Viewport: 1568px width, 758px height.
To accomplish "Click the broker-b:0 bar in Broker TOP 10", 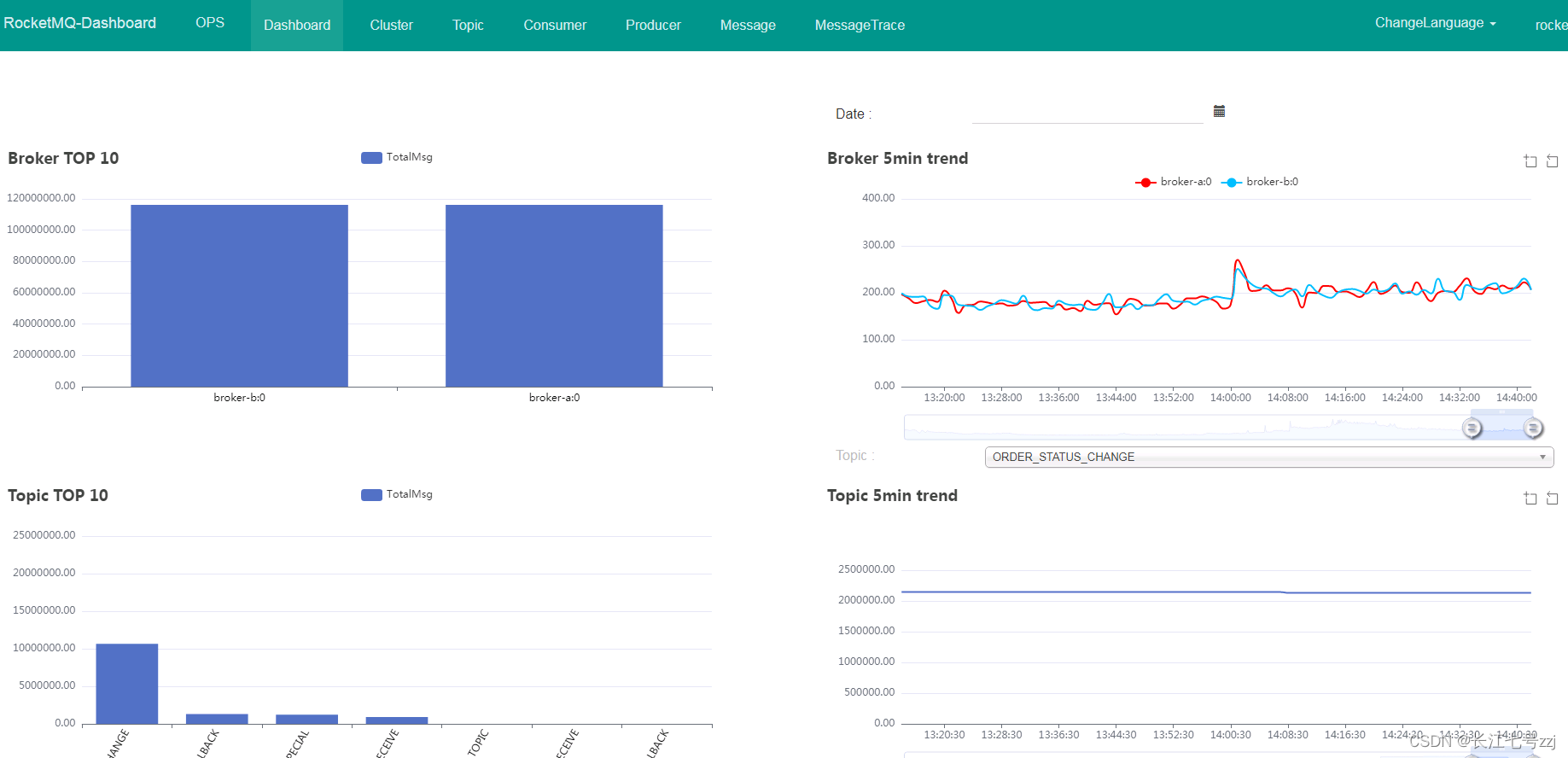I will click(239, 295).
